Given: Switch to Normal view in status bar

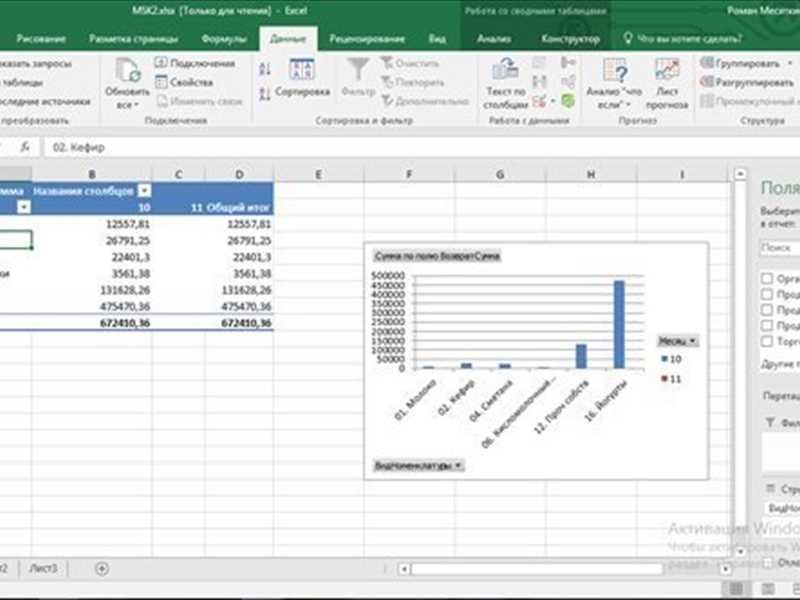Looking at the screenshot, I should point(737,589).
